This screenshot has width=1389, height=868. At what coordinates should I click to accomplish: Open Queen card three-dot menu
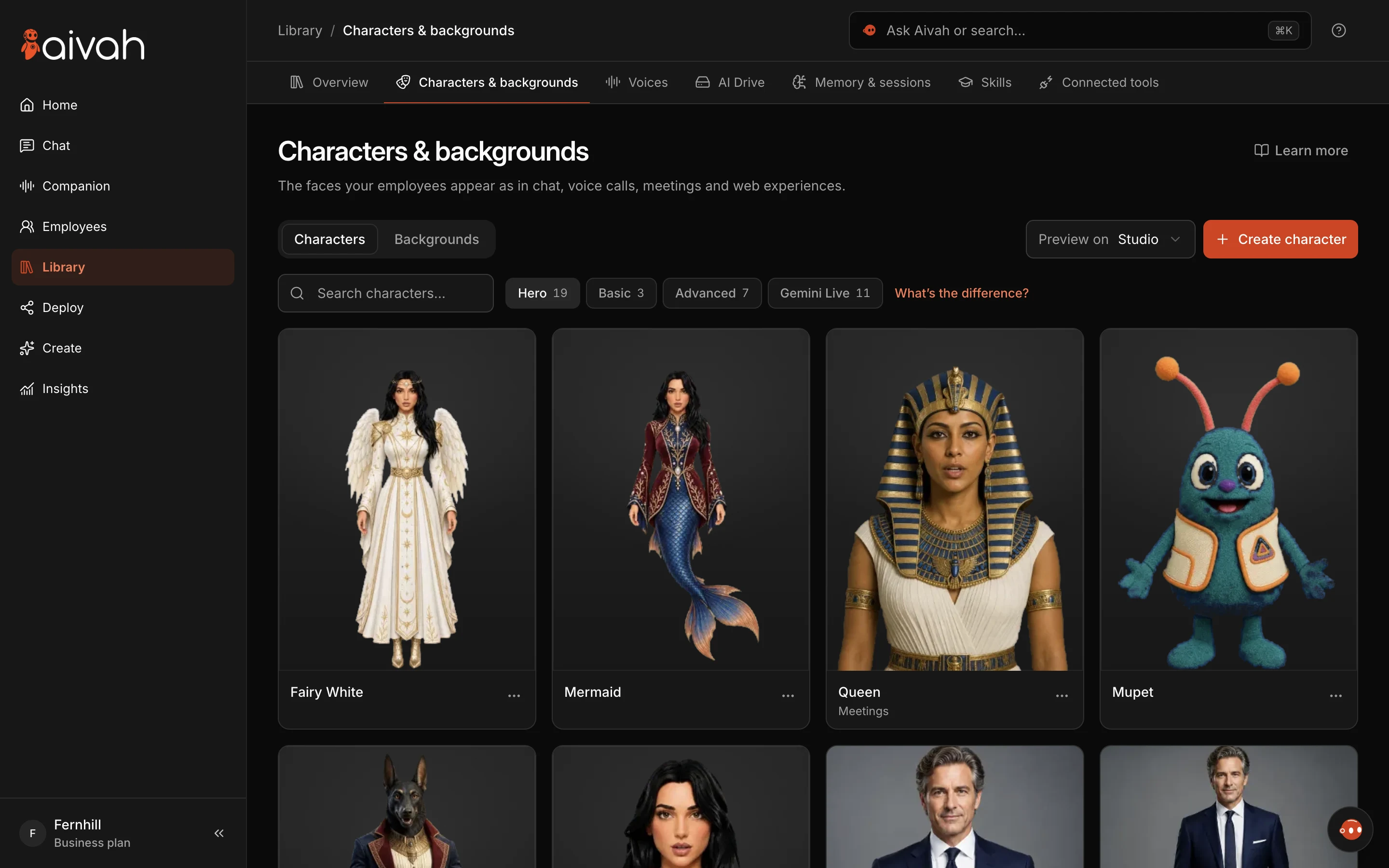[1062, 695]
